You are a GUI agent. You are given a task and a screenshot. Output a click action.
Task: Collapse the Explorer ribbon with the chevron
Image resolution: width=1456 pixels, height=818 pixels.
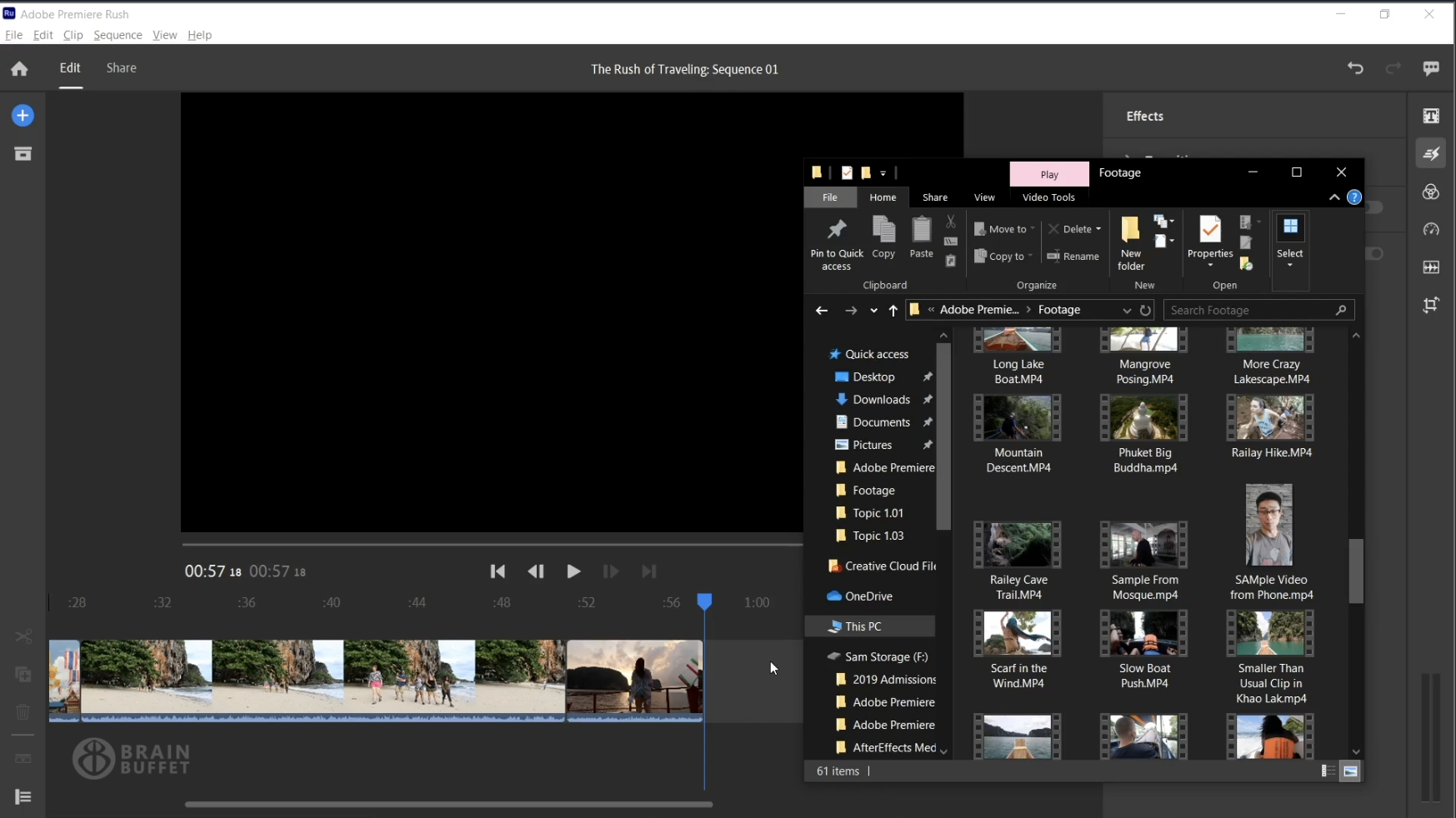(1333, 198)
